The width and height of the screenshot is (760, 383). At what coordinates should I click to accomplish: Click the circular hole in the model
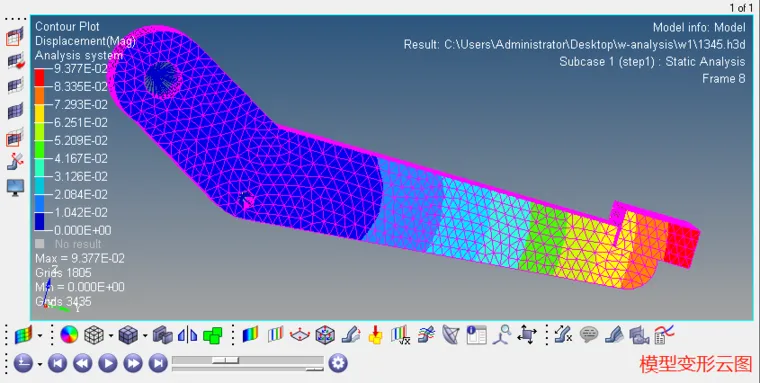tap(163, 79)
